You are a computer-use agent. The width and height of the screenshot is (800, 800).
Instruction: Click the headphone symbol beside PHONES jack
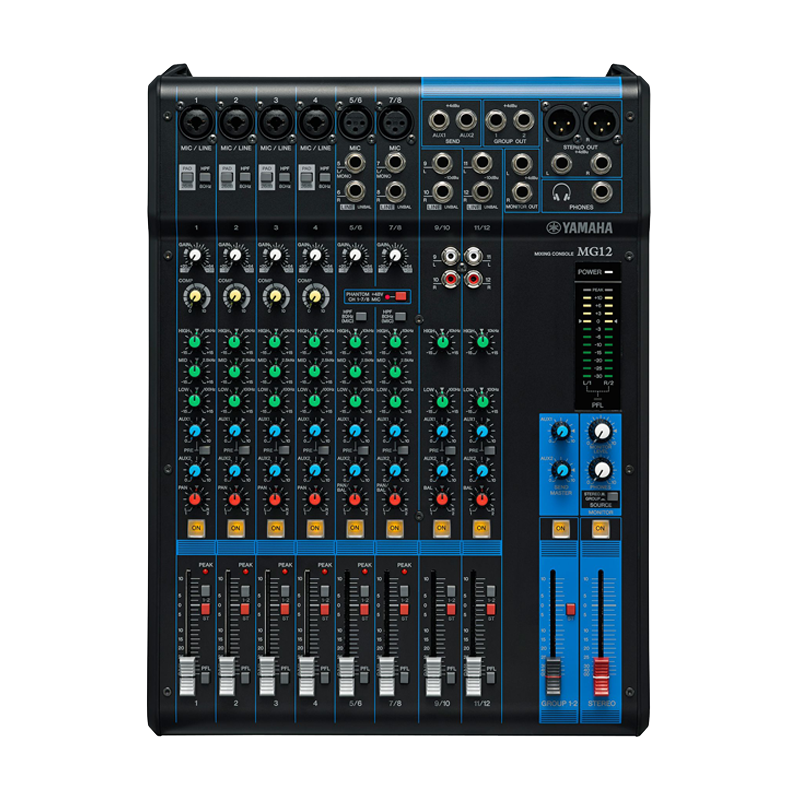[562, 192]
